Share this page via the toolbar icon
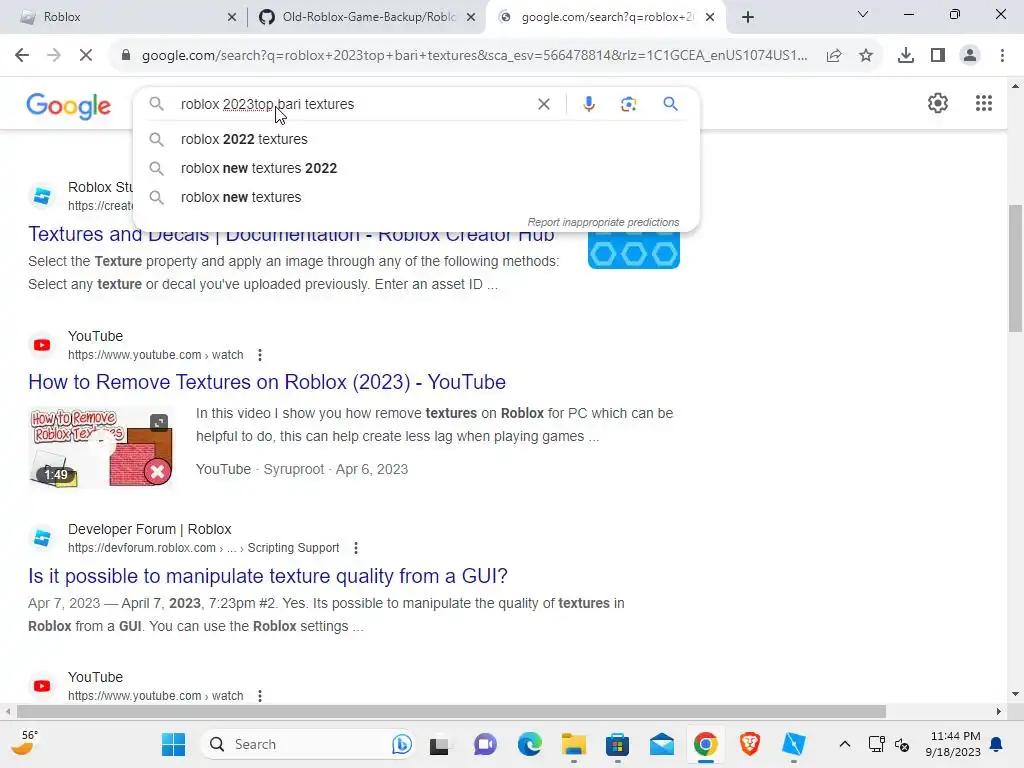Viewport: 1024px width, 768px height. point(834,56)
